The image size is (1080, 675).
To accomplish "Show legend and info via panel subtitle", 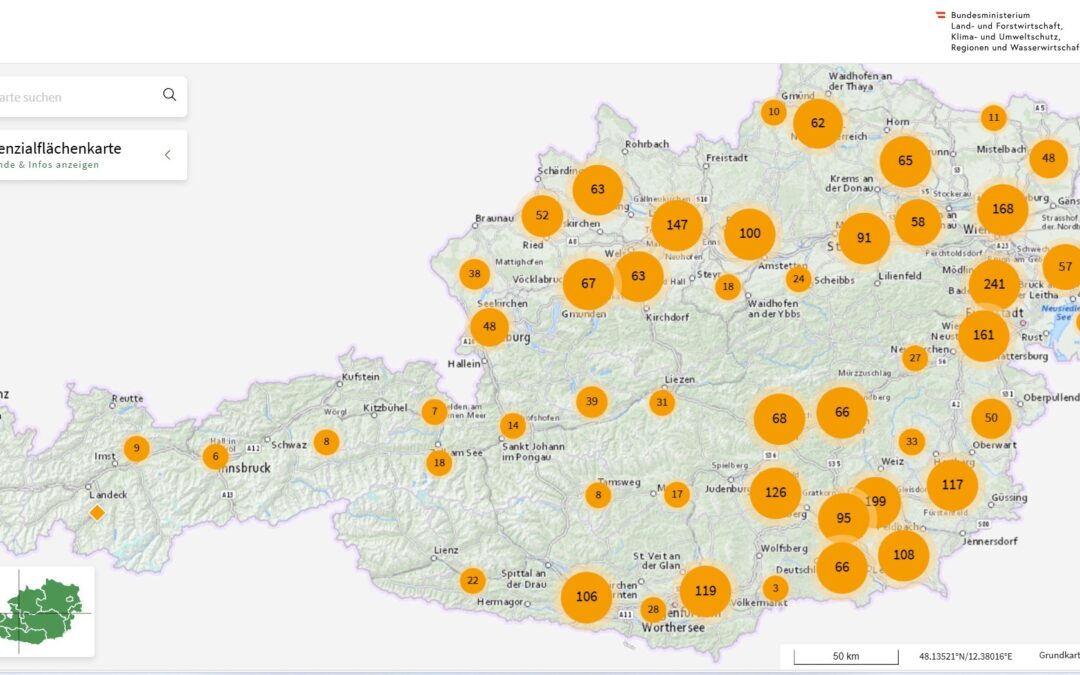I will coord(50,165).
